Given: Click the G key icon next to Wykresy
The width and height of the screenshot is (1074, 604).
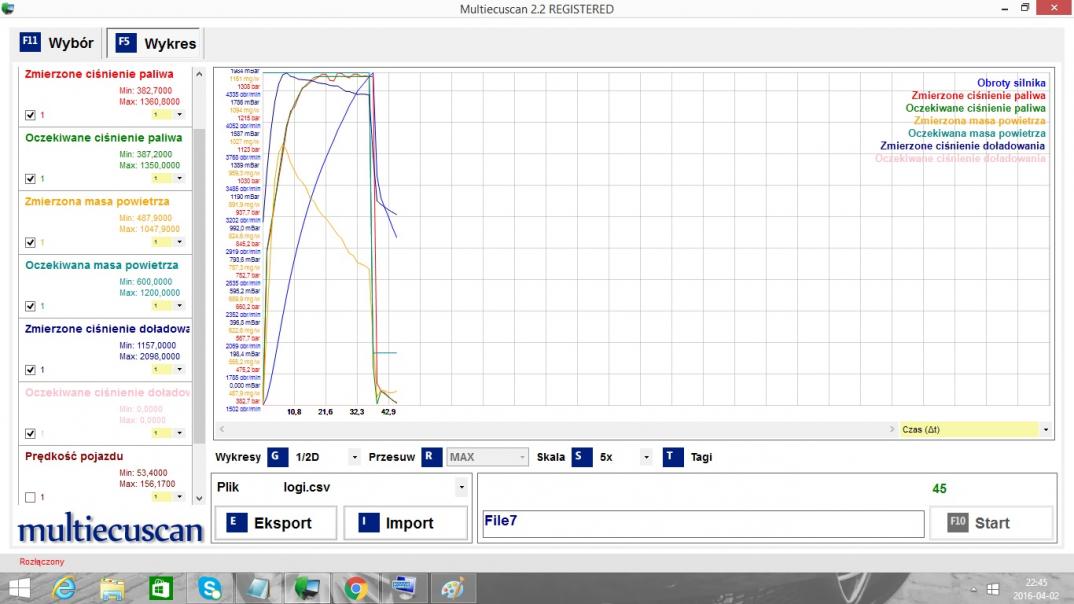Looking at the screenshot, I should (x=277, y=457).
